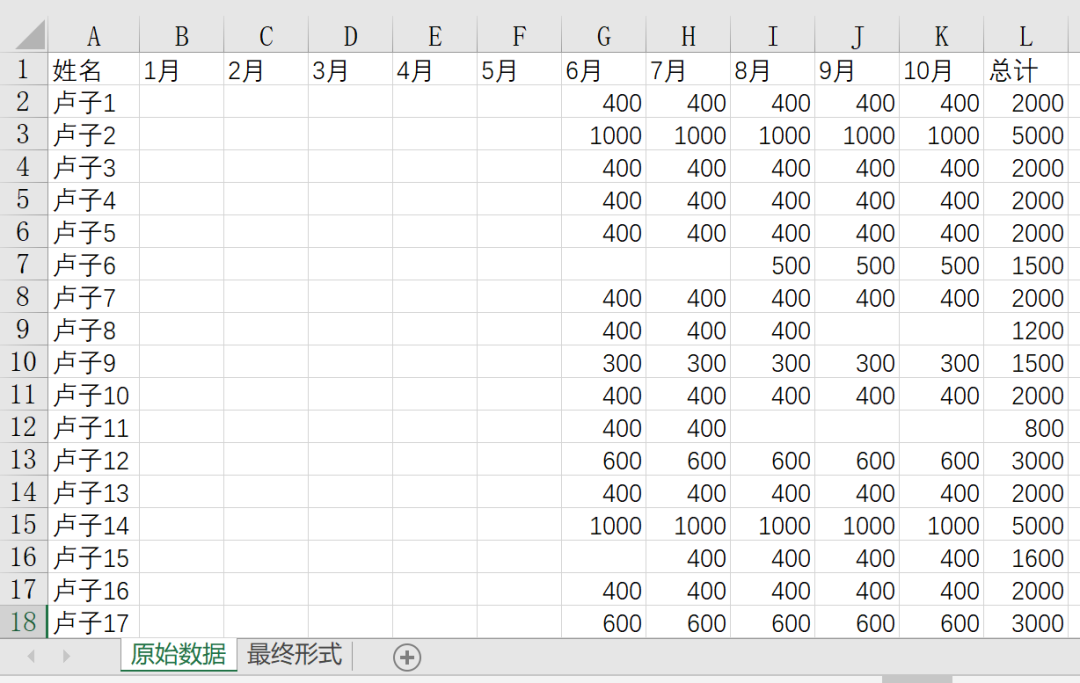This screenshot has width=1080, height=683.
Task: Click the right sheet navigation arrow
Action: (x=65, y=656)
